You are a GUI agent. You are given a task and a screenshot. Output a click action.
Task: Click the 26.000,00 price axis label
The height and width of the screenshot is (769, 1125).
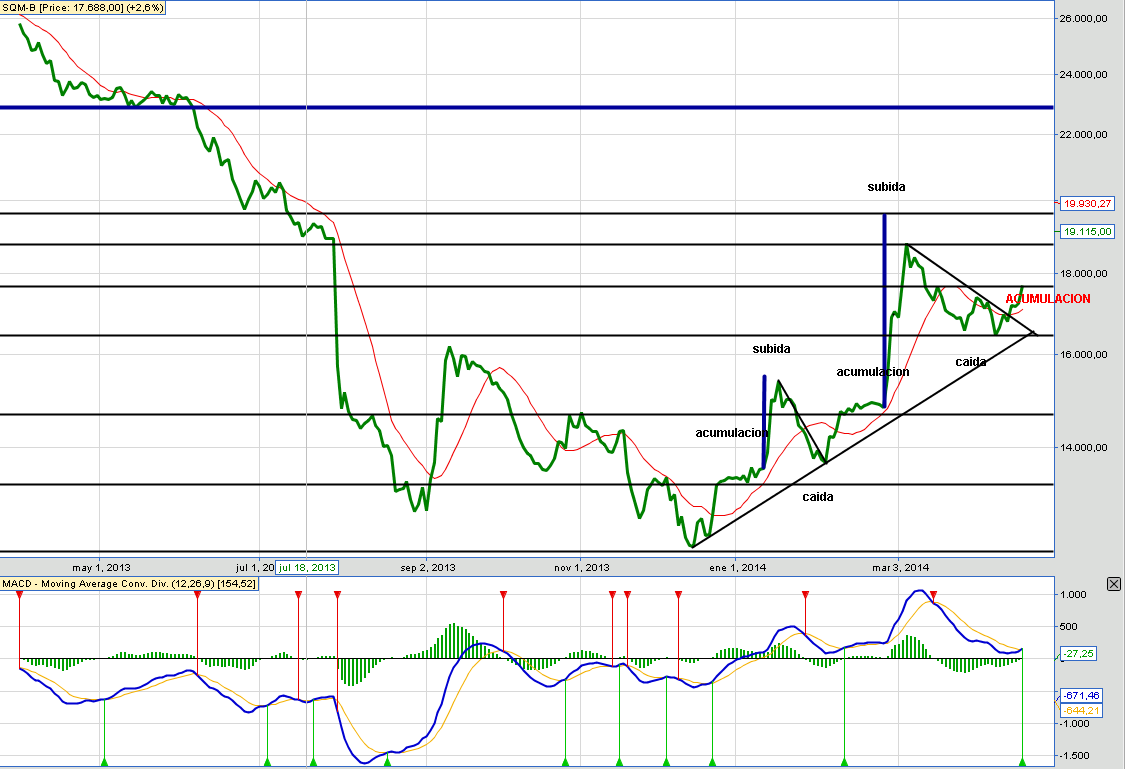[1087, 18]
